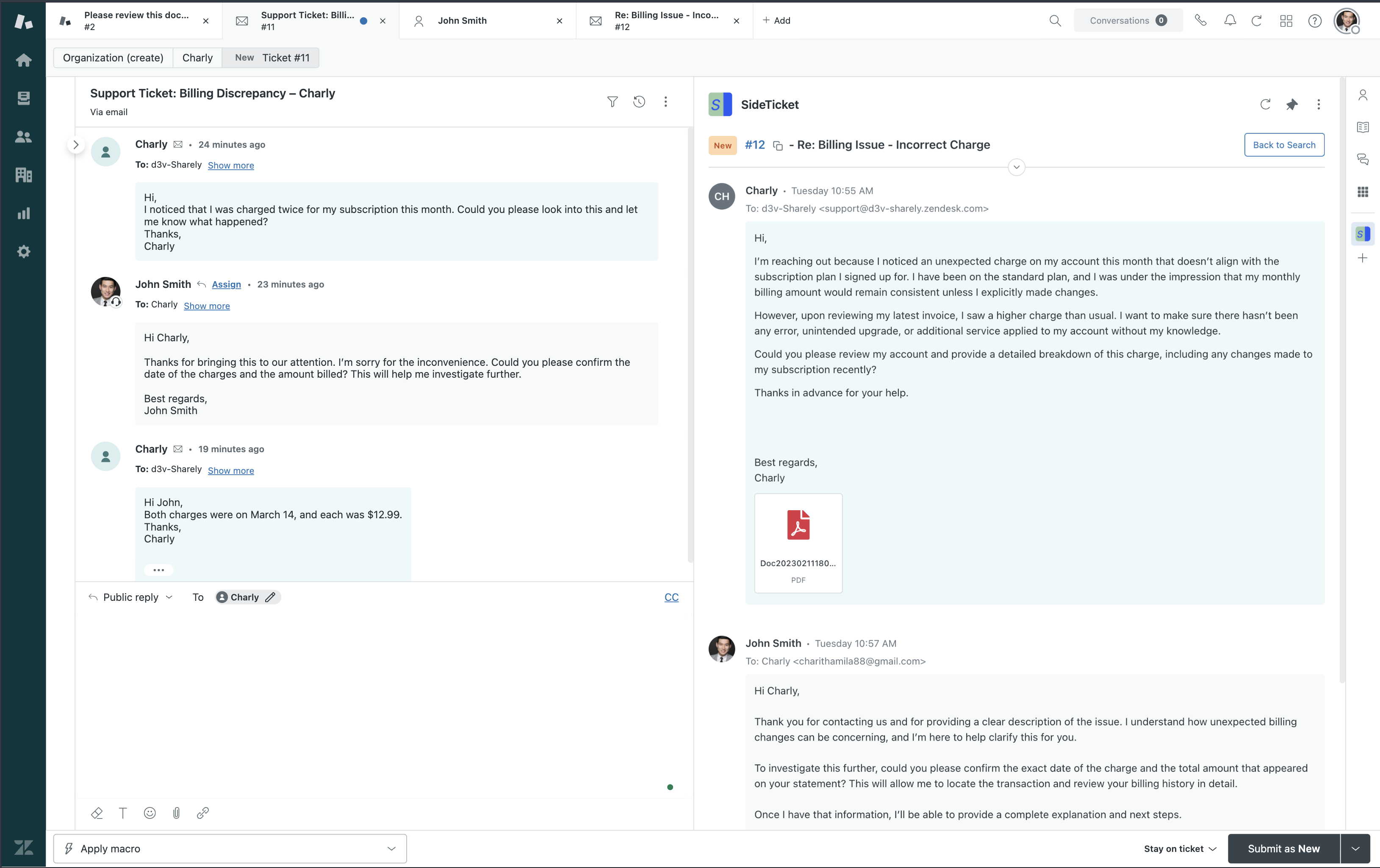Screen dimensions: 1380x868
Task: Toggle the text formatting options icon
Action: [123, 813]
